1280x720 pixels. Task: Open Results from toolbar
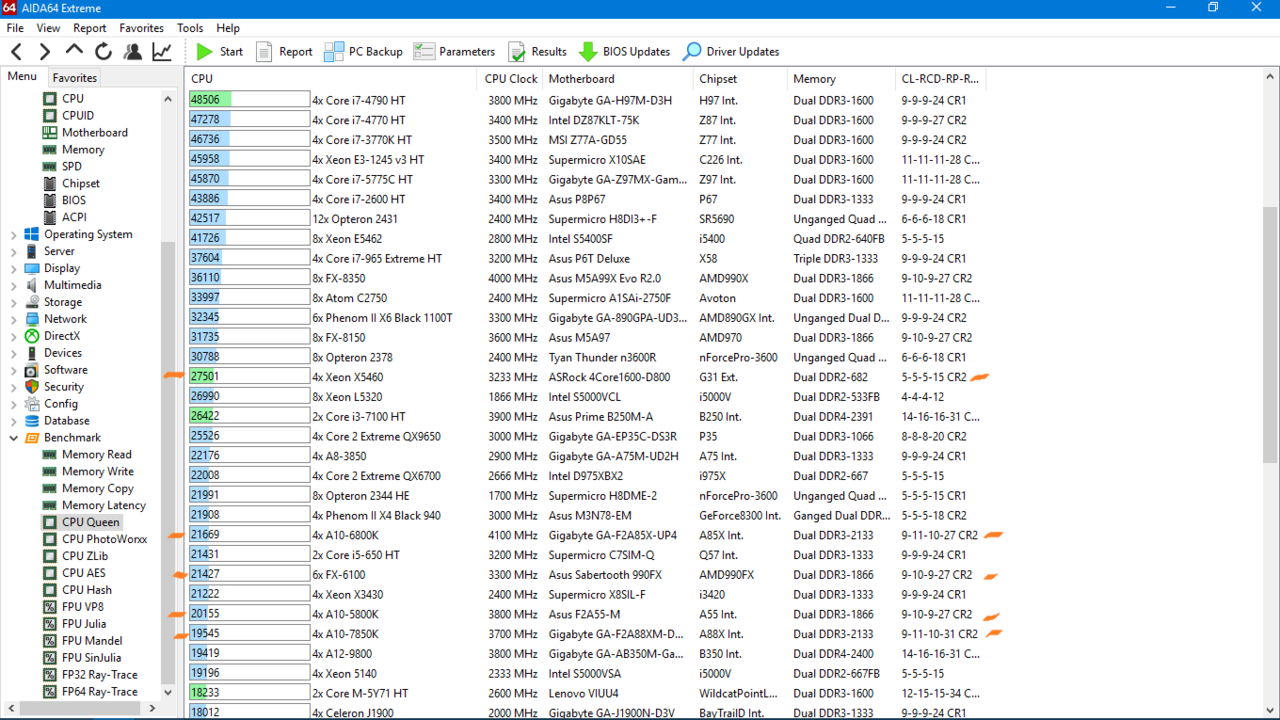click(x=537, y=52)
